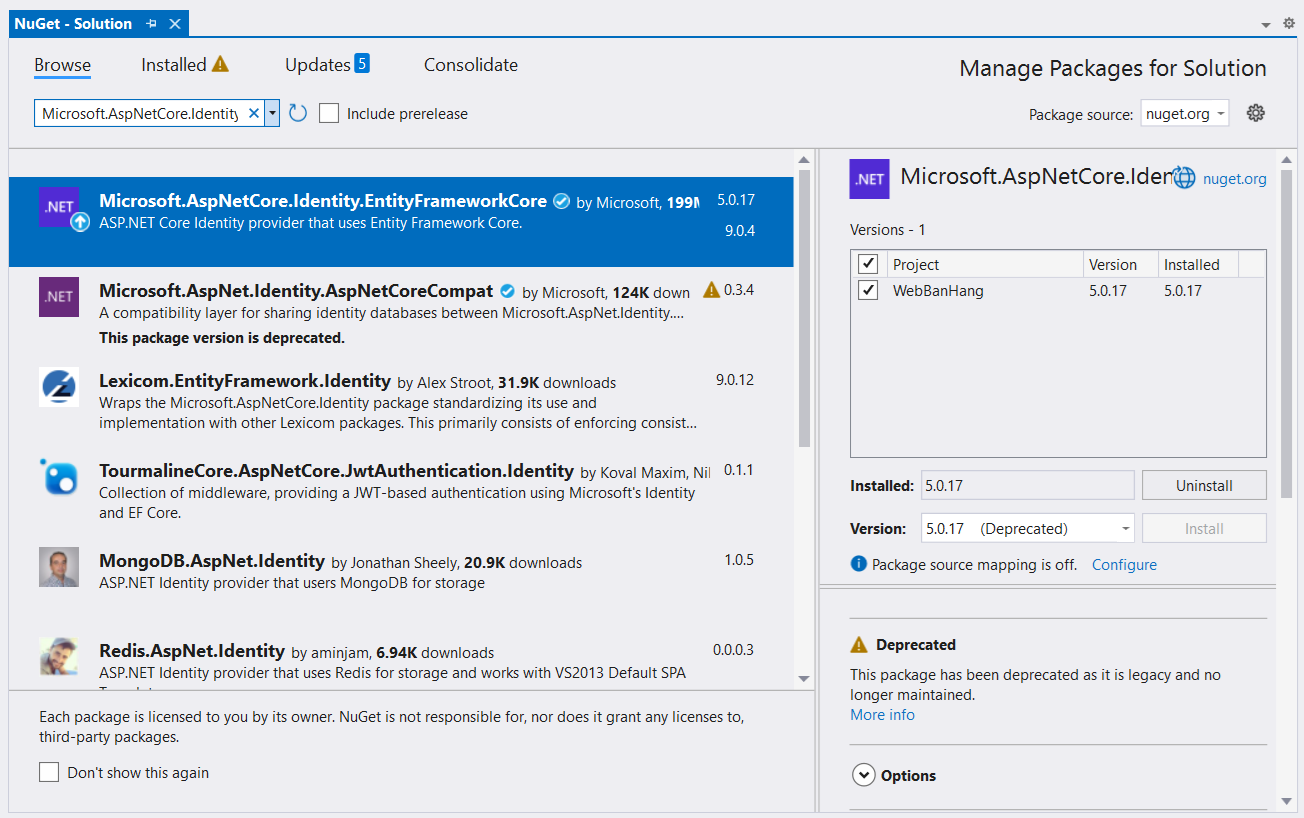Click the window gear icon top right
Image resolution: width=1304 pixels, height=818 pixels.
tap(1289, 23)
